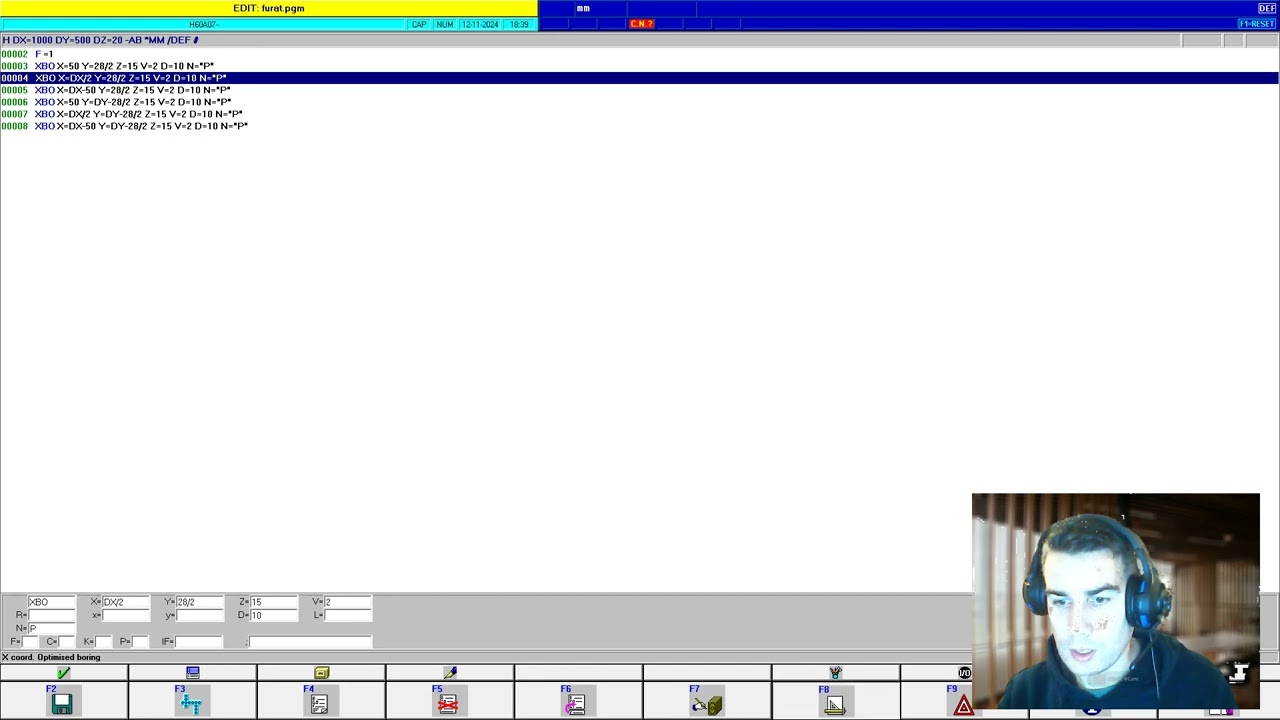Select program line 00002 F=1
The width and height of the screenshot is (1280, 720).
(640, 54)
